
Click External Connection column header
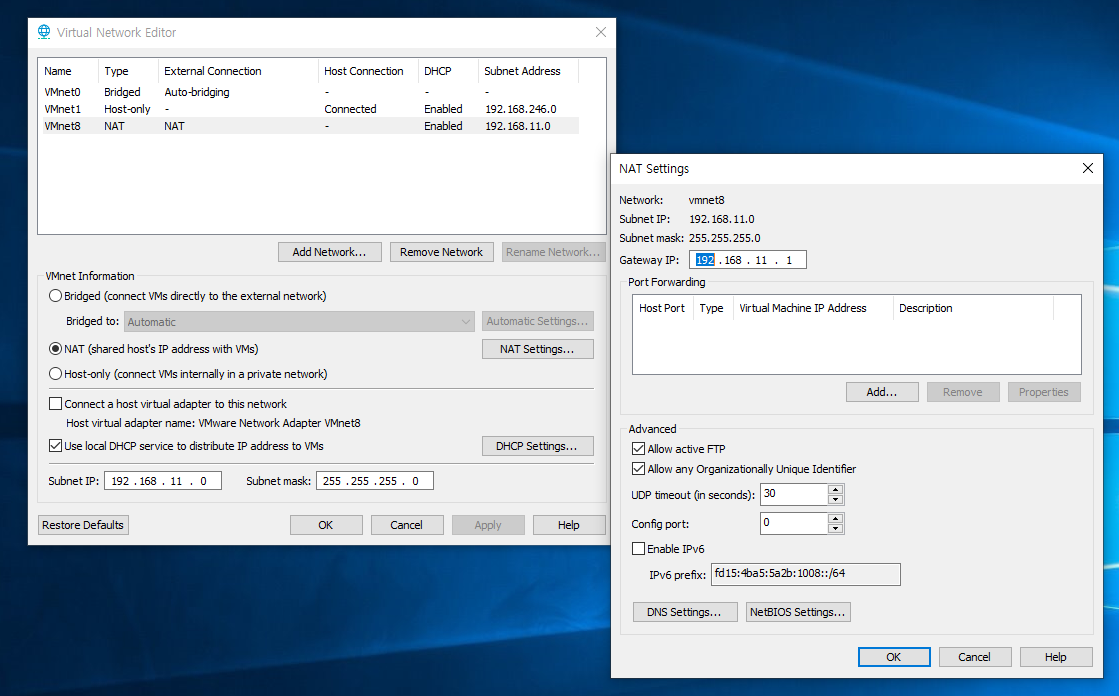pyautogui.click(x=238, y=71)
